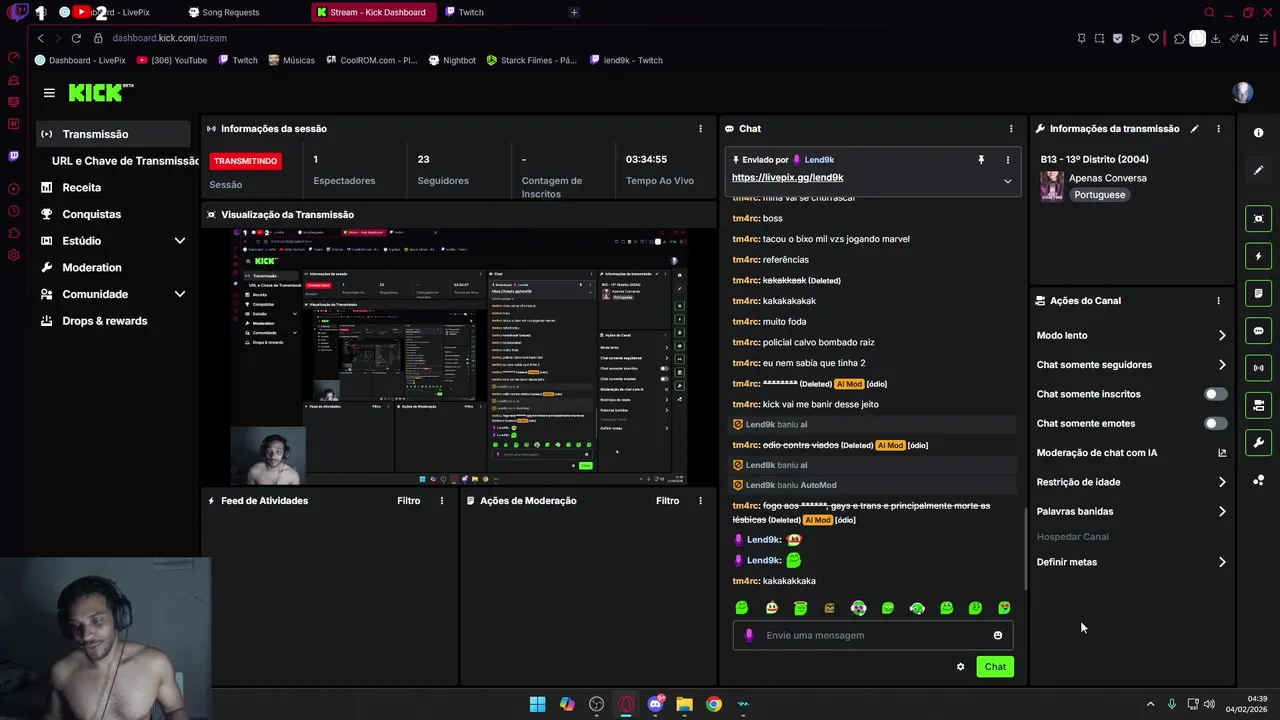The height and width of the screenshot is (720, 1280).
Task: Open the Chat panel three-dot menu
Action: (x=1011, y=129)
